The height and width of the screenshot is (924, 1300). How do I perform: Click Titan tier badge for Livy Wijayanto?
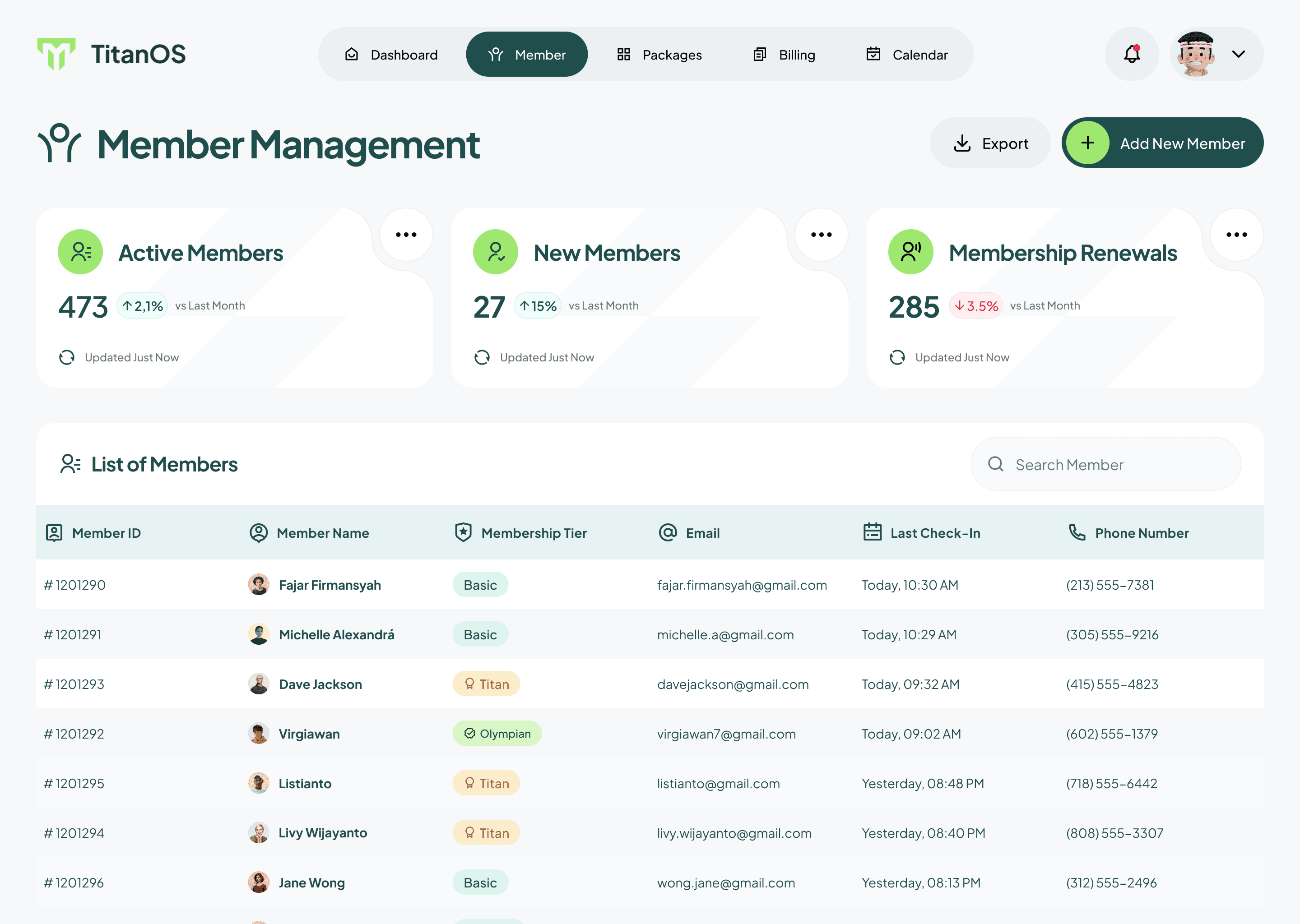487,833
